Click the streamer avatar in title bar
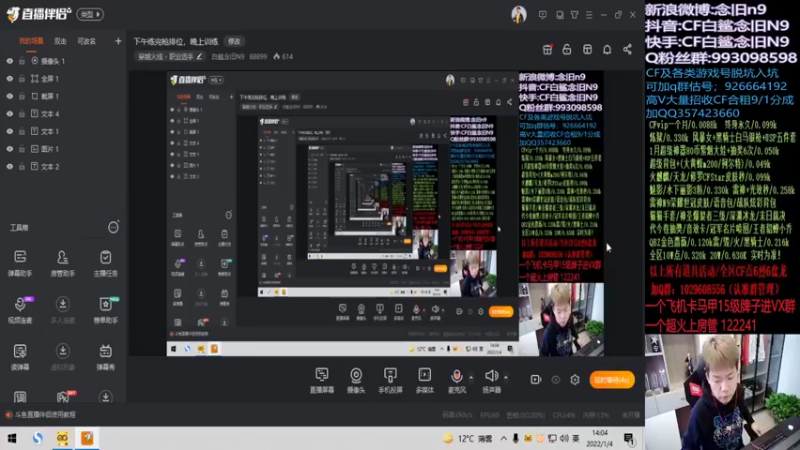The width and height of the screenshot is (800, 450). coord(519,15)
